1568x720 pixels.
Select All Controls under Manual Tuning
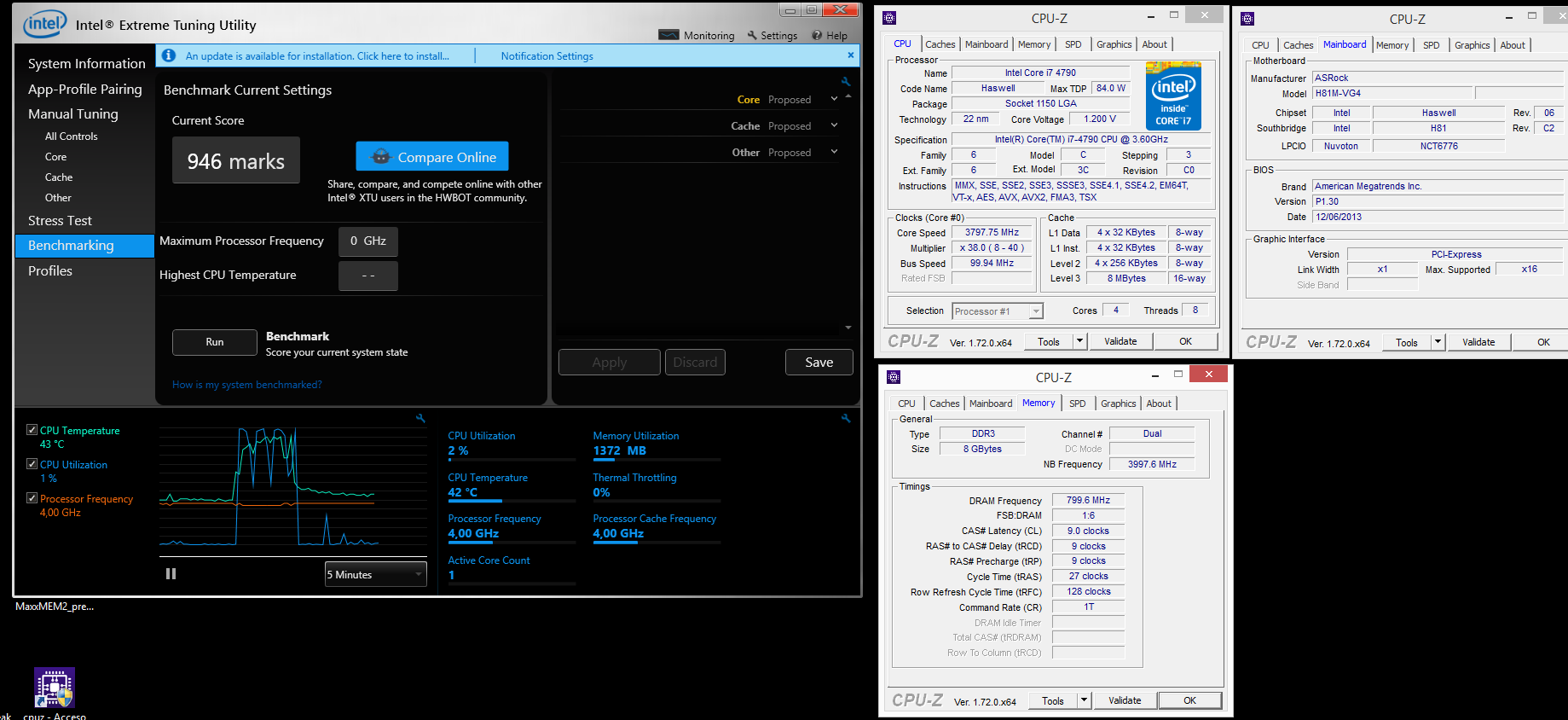coord(72,136)
